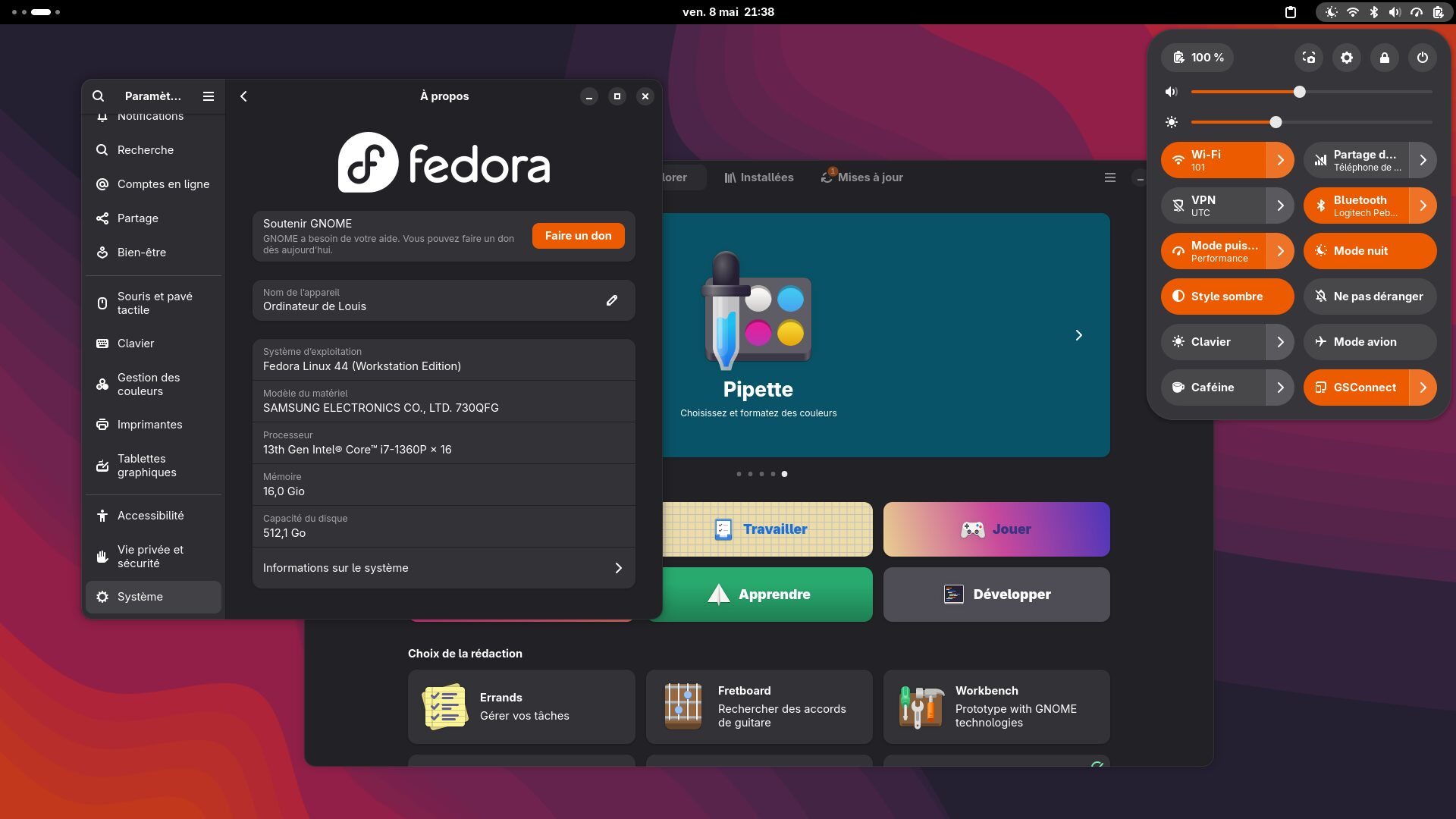
Task: Open system status area in the top bar
Action: (x=1383, y=12)
